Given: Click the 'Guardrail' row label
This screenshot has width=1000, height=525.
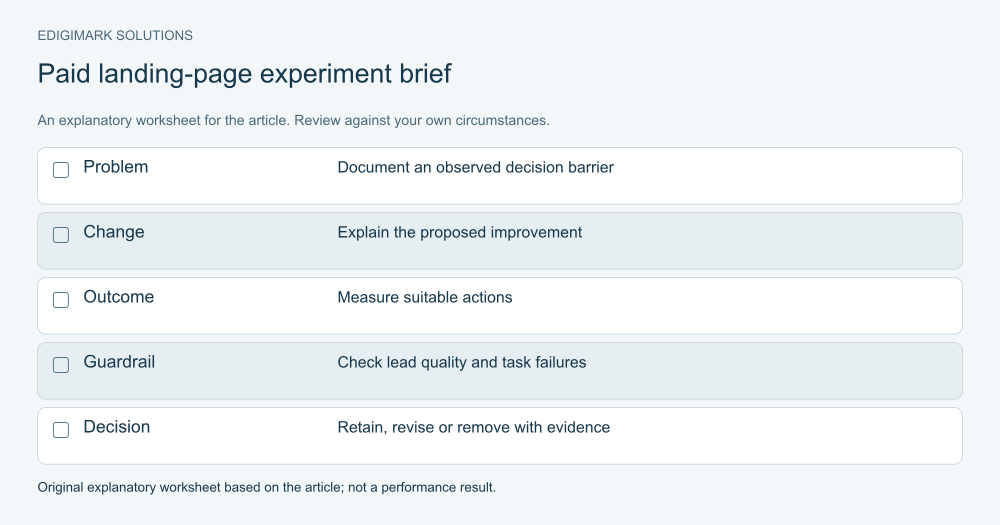Looking at the screenshot, I should (119, 362).
